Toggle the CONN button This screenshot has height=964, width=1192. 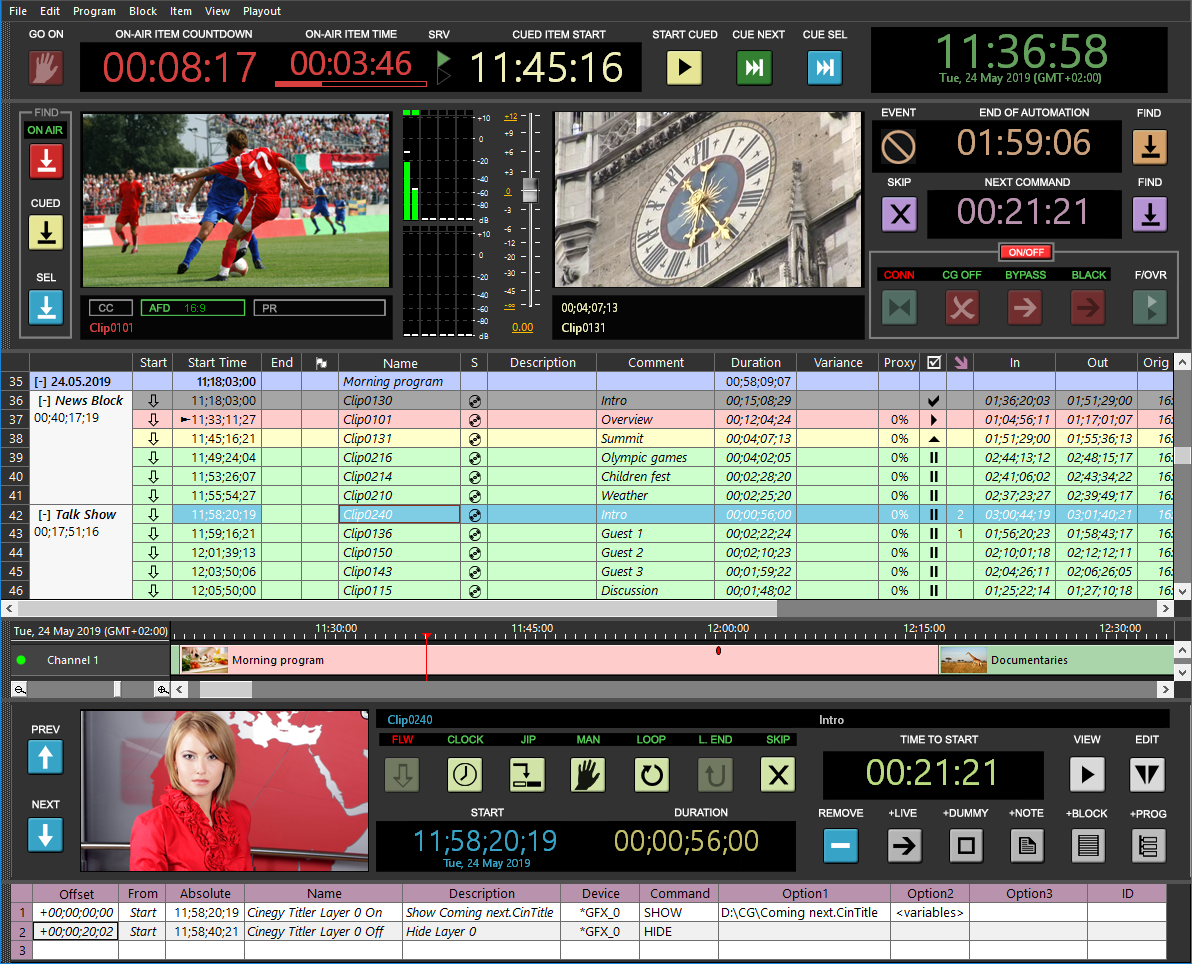899,308
